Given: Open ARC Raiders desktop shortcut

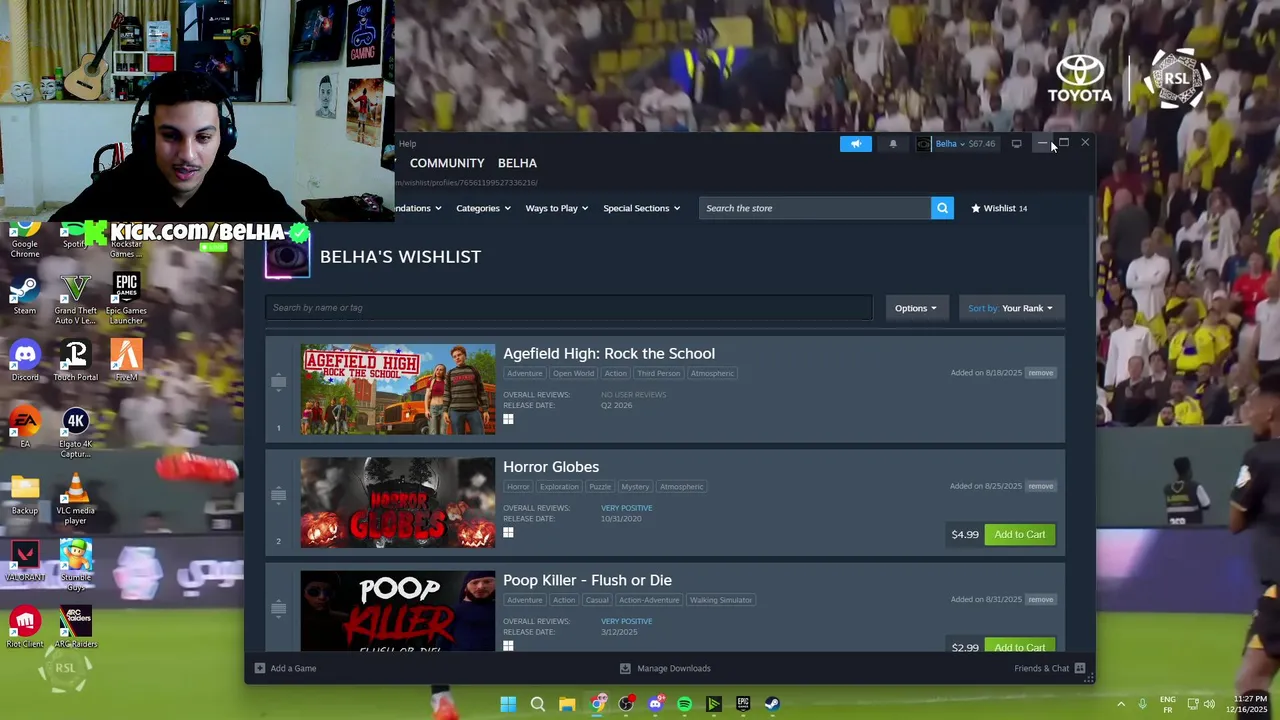Looking at the screenshot, I should 76,628.
